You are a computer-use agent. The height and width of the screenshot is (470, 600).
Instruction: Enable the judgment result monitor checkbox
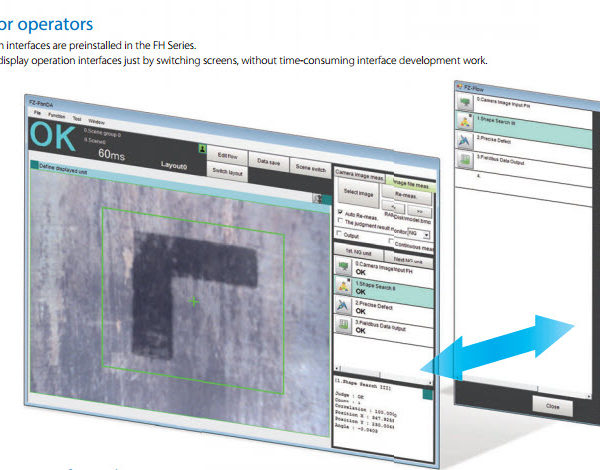[x=340, y=220]
